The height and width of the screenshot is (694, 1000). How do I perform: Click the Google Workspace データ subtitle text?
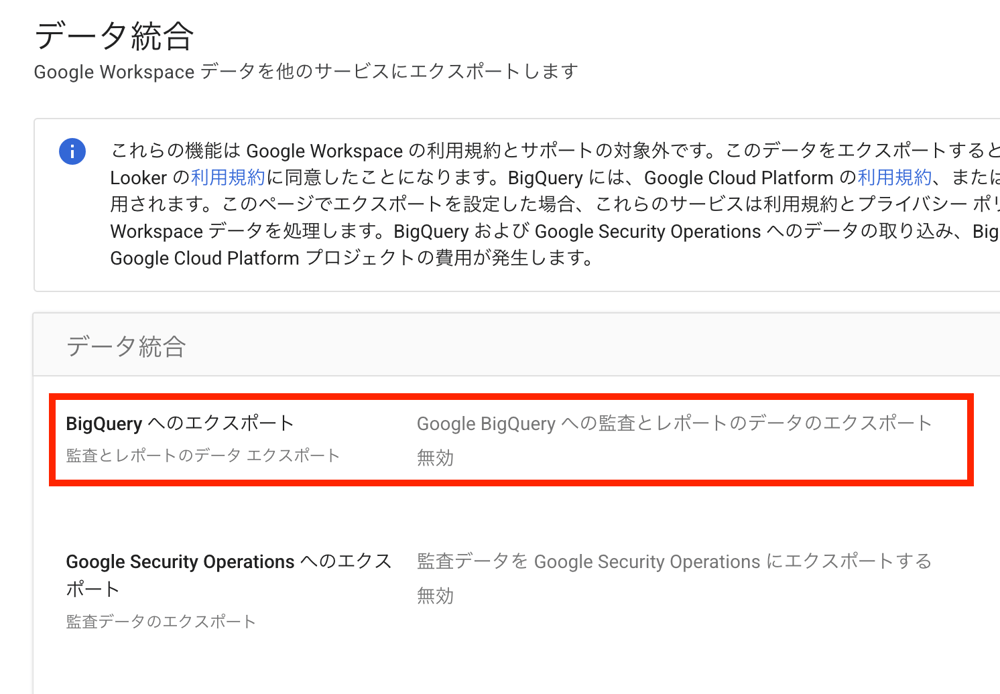(x=306, y=71)
